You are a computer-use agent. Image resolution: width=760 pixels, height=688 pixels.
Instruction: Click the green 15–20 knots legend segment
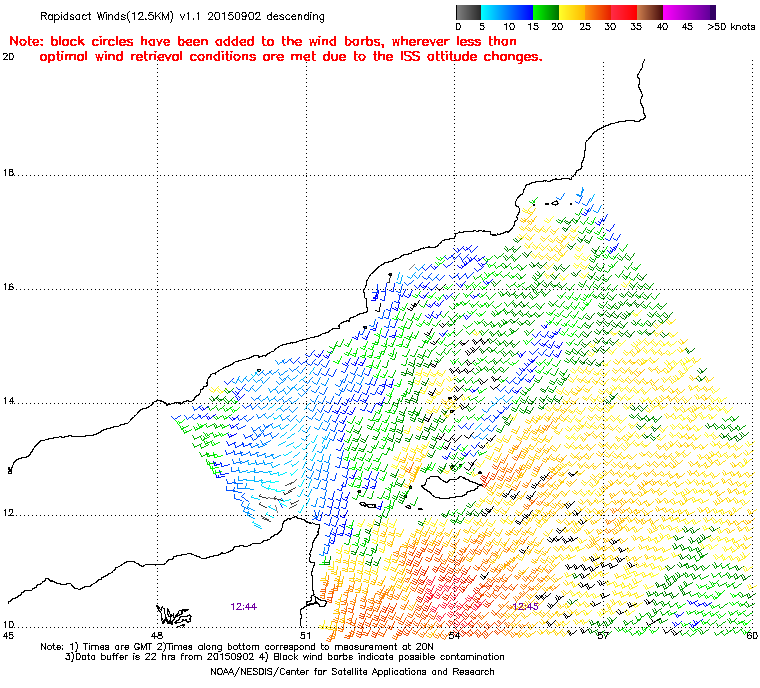(546, 12)
